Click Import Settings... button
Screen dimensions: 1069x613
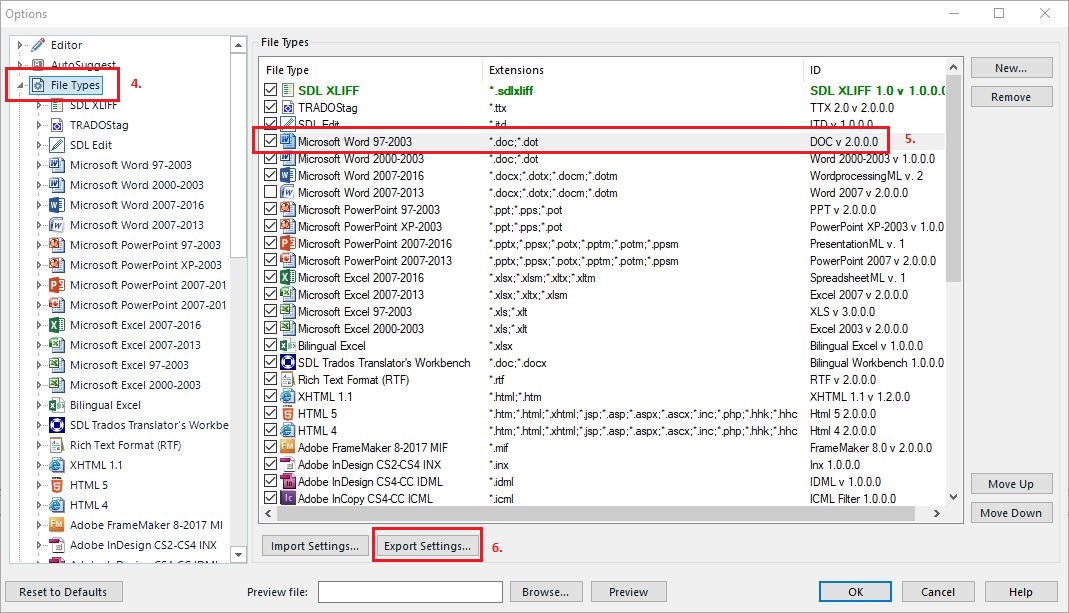coord(315,545)
